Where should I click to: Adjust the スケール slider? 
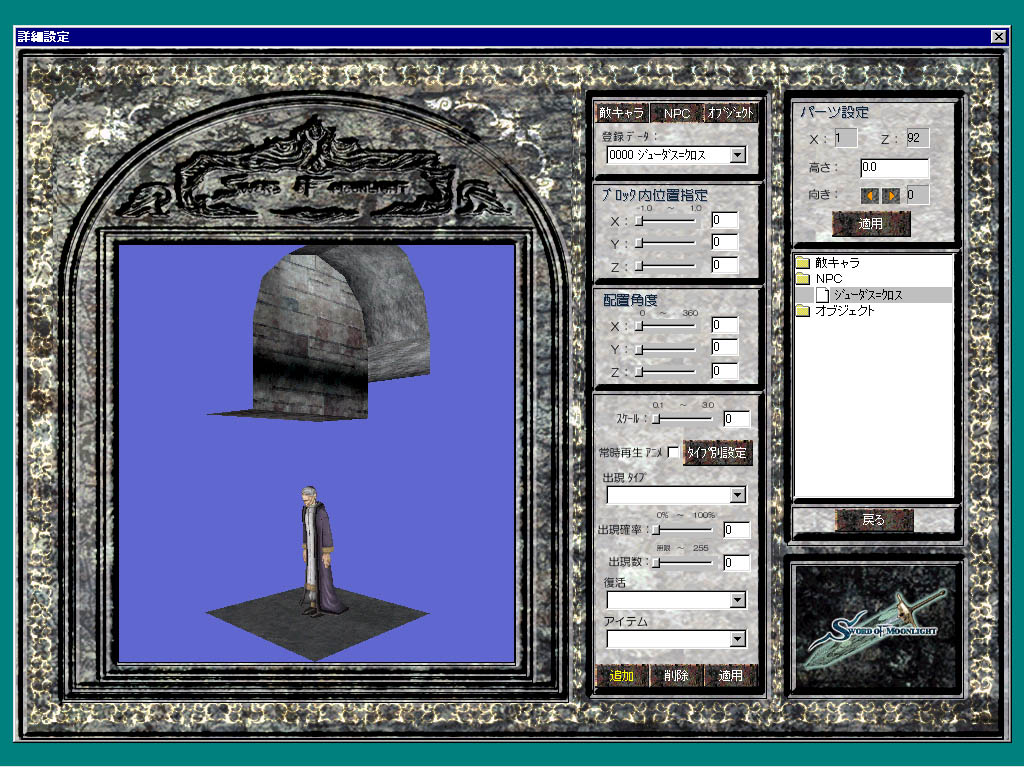click(x=682, y=419)
